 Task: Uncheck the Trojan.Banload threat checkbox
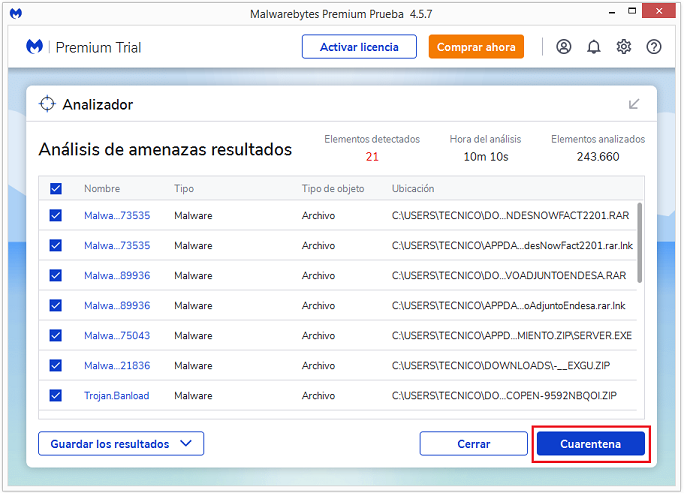click(x=56, y=396)
